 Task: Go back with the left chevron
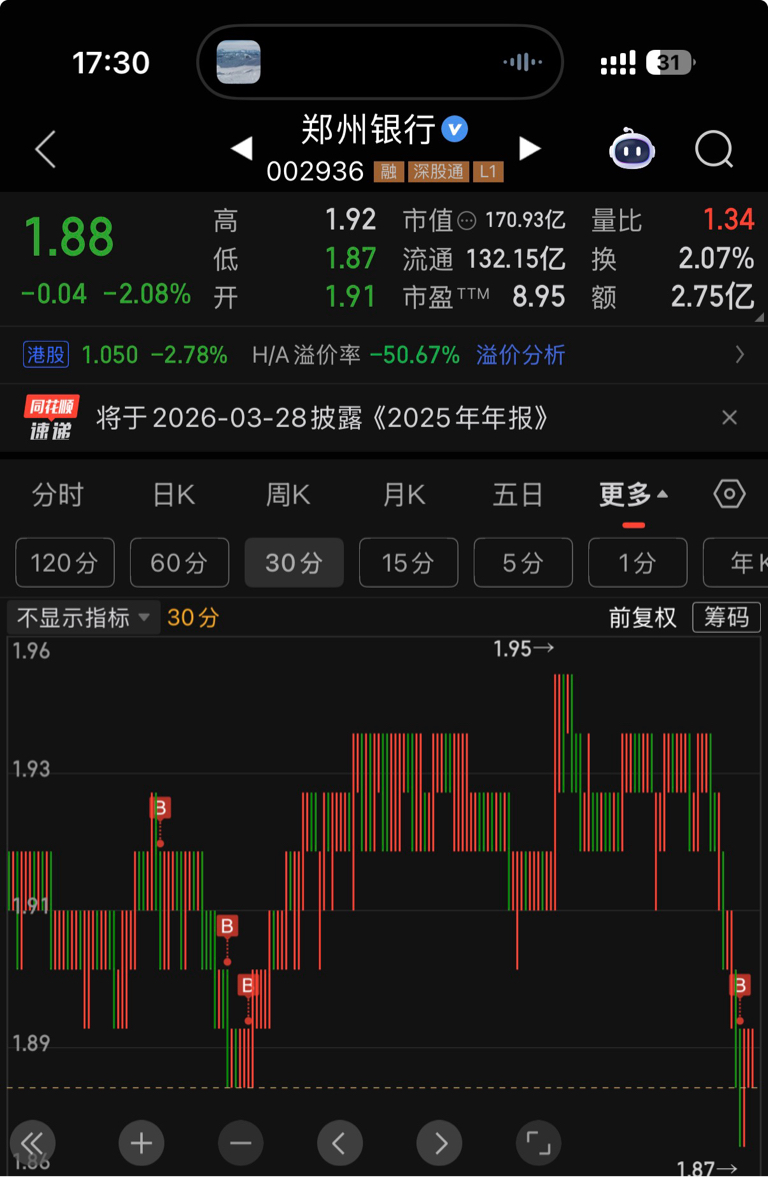tap(46, 149)
